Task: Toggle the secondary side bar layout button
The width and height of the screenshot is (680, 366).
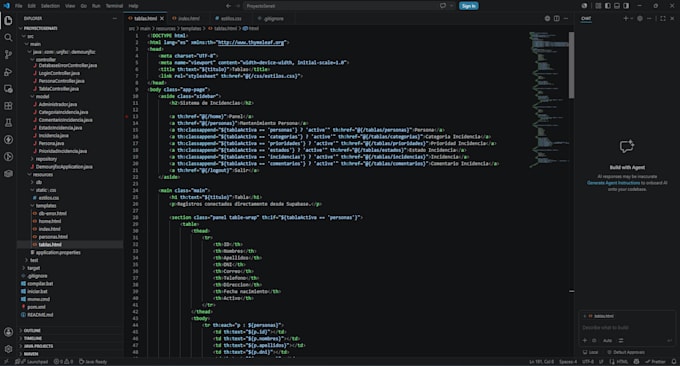Action: [x=626, y=6]
